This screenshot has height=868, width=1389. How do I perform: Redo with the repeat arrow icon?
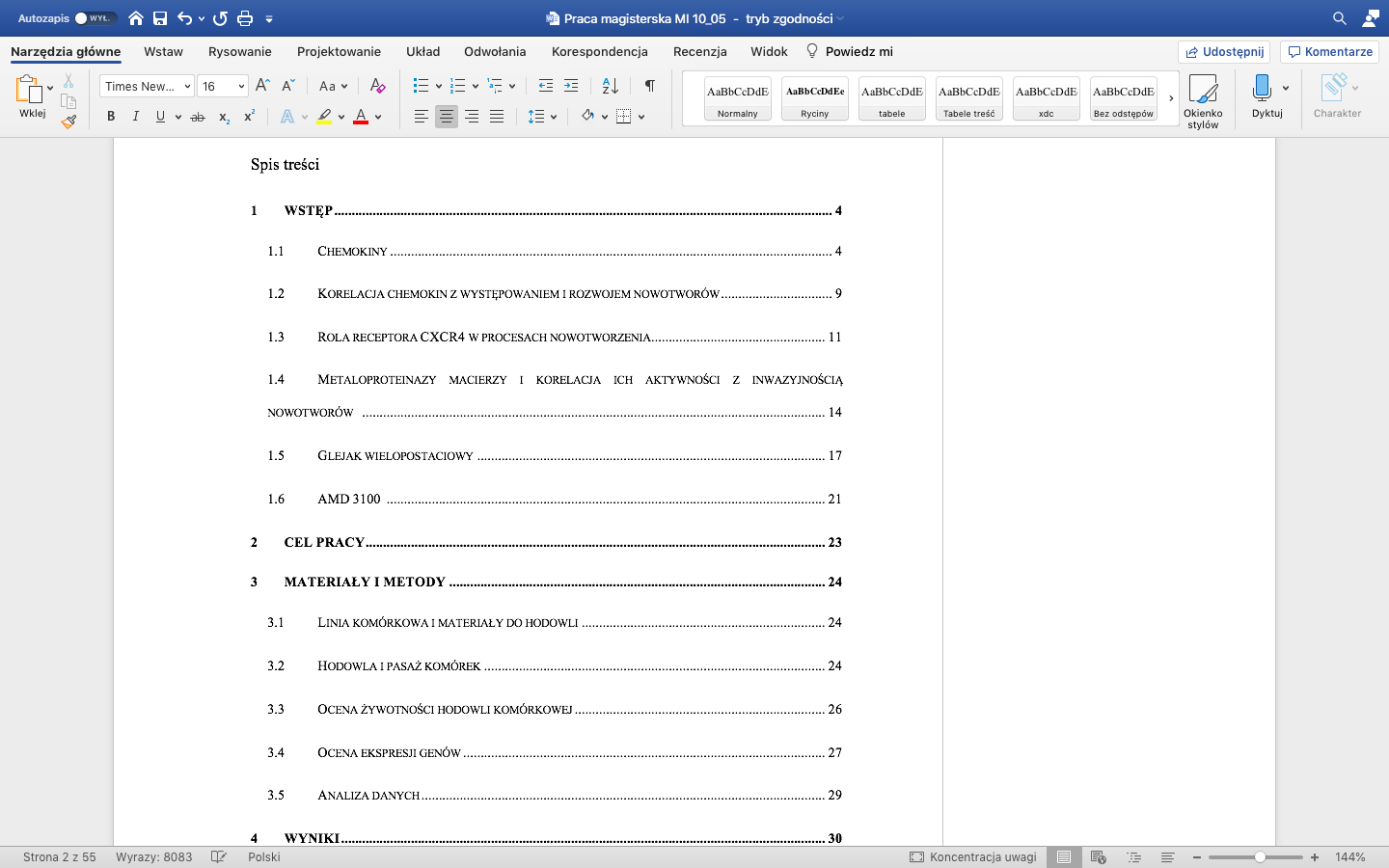[x=220, y=18]
